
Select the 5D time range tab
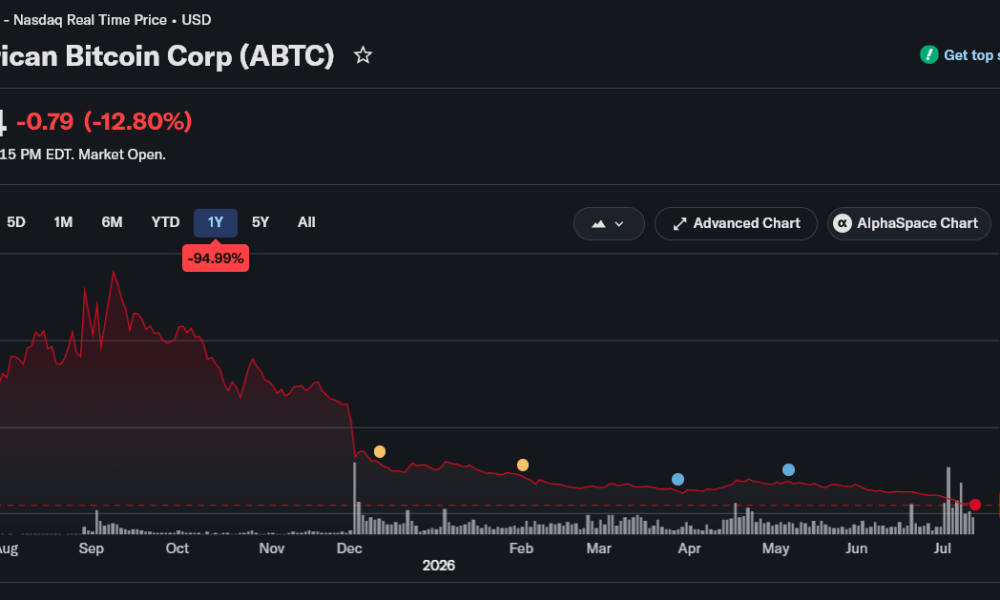pos(16,223)
